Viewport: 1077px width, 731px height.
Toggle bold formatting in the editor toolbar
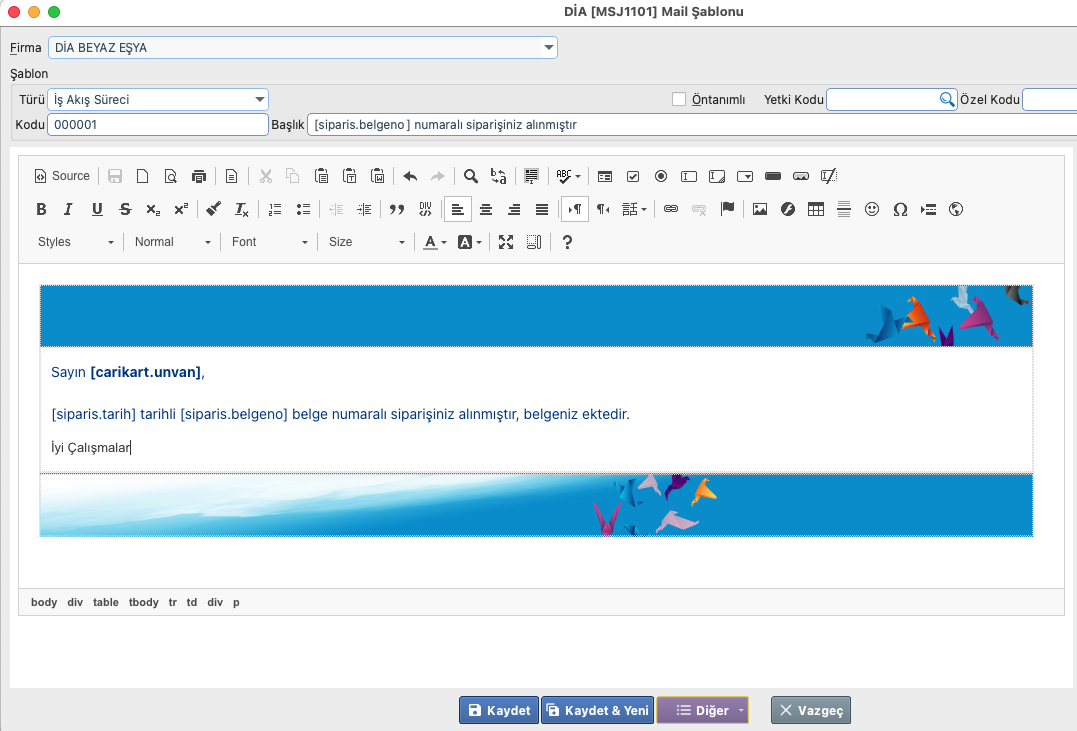[x=41, y=209]
